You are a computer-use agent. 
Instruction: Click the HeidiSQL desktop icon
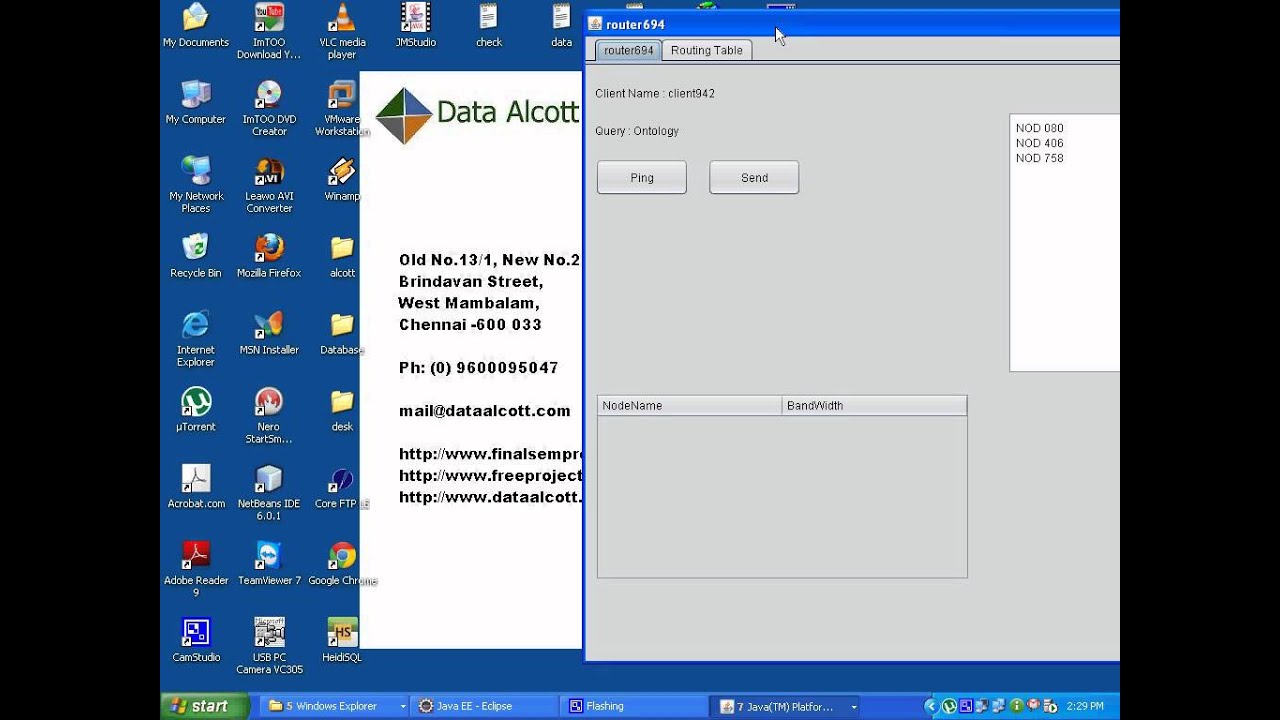click(342, 640)
